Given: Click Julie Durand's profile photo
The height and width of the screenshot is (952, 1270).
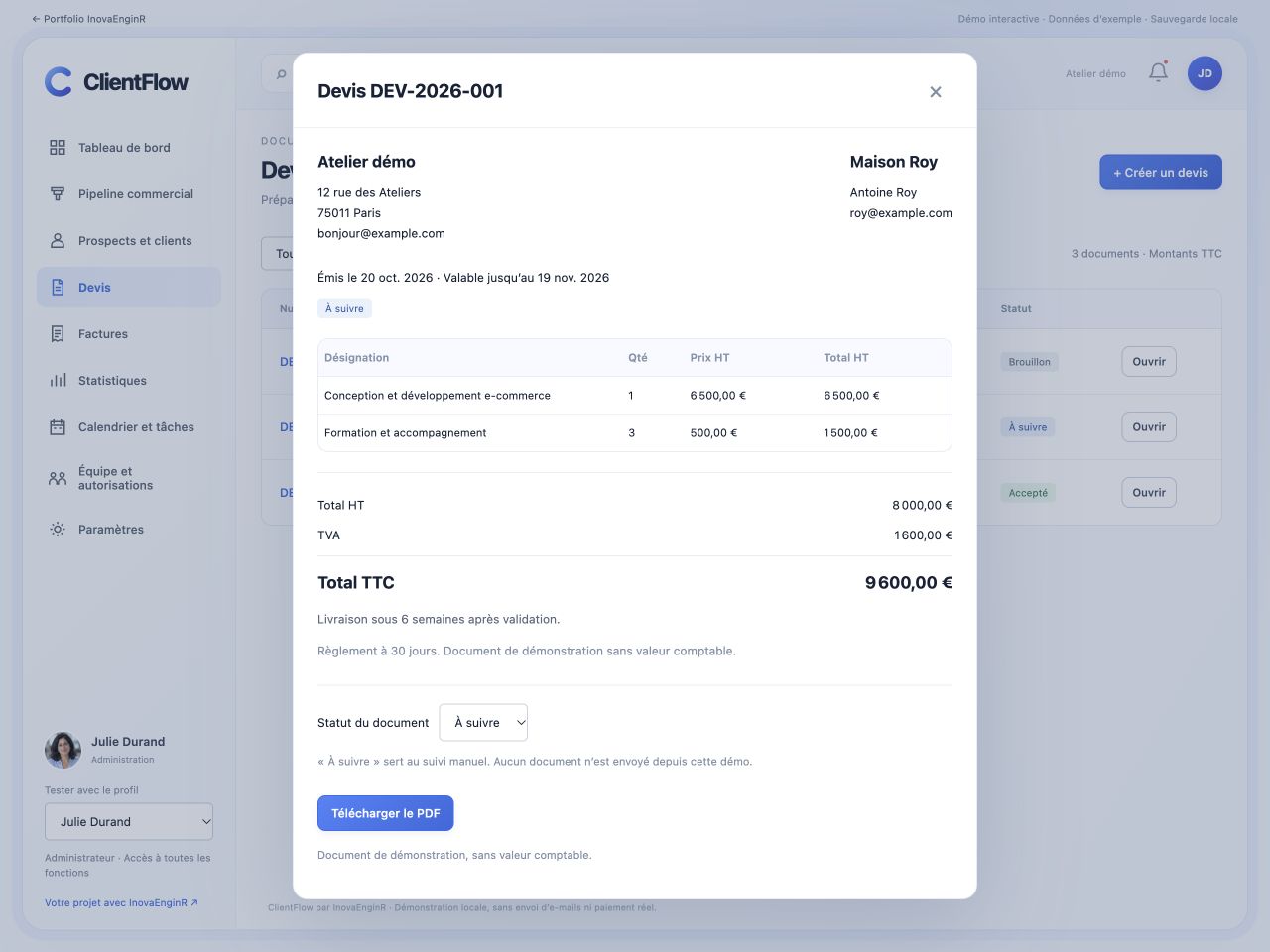Looking at the screenshot, I should coord(63,750).
